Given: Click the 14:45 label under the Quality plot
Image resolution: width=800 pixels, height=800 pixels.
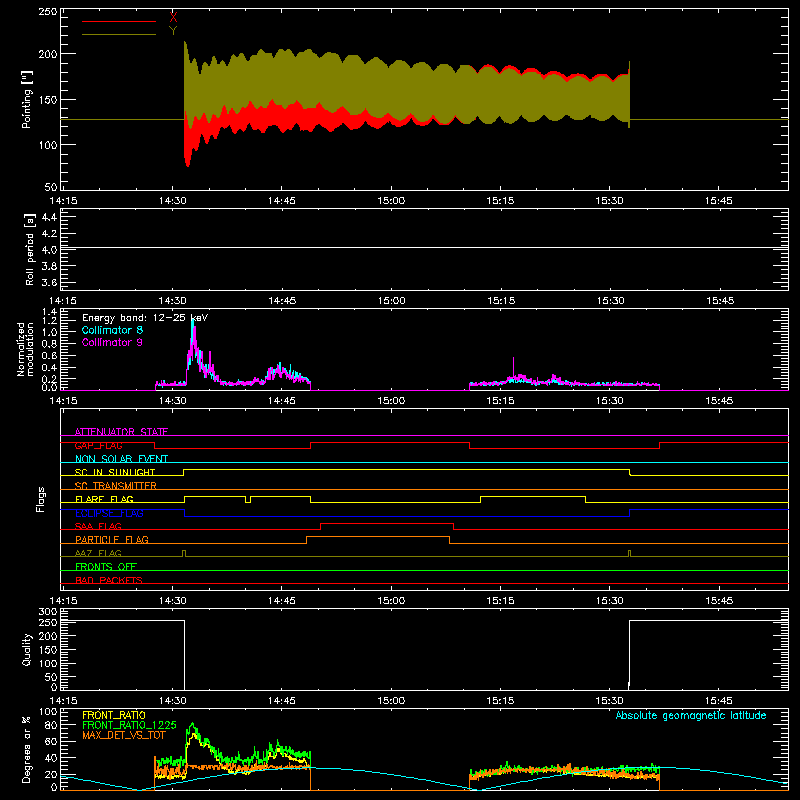Looking at the screenshot, I should [x=282, y=701].
